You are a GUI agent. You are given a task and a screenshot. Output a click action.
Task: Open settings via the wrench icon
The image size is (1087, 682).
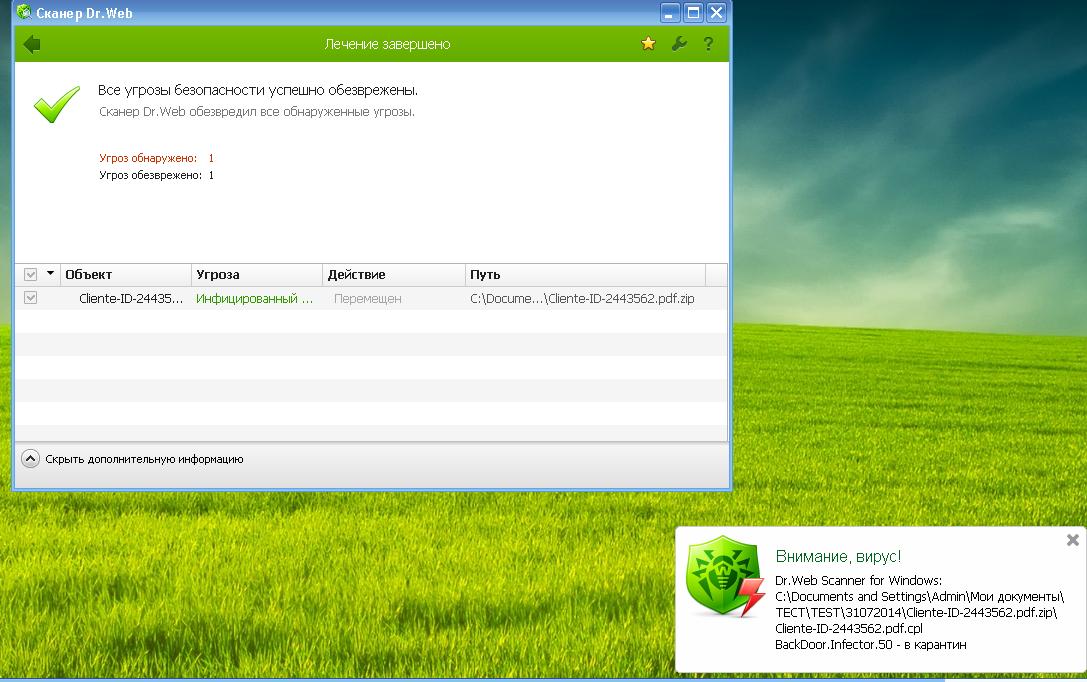(x=678, y=44)
